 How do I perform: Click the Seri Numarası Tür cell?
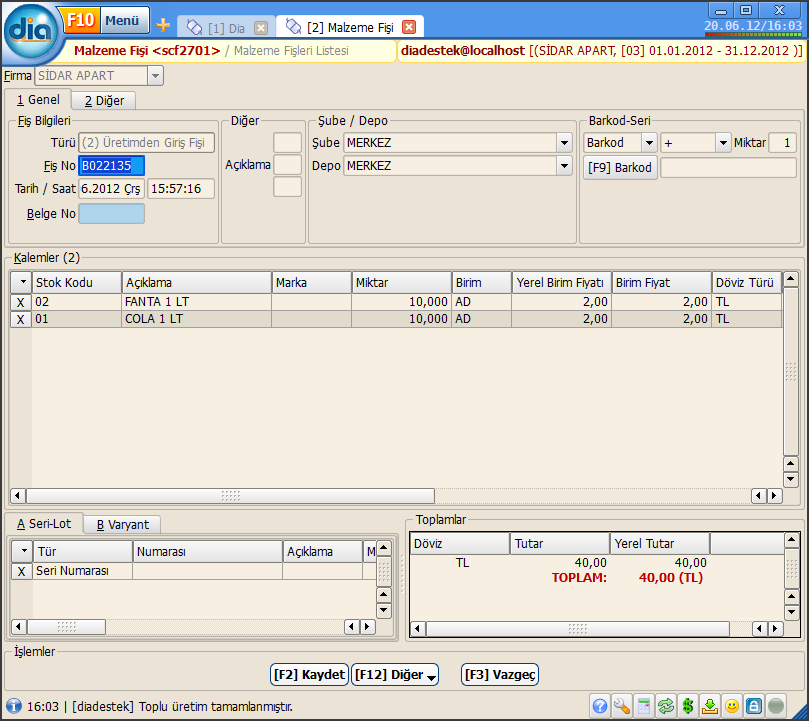click(x=83, y=571)
